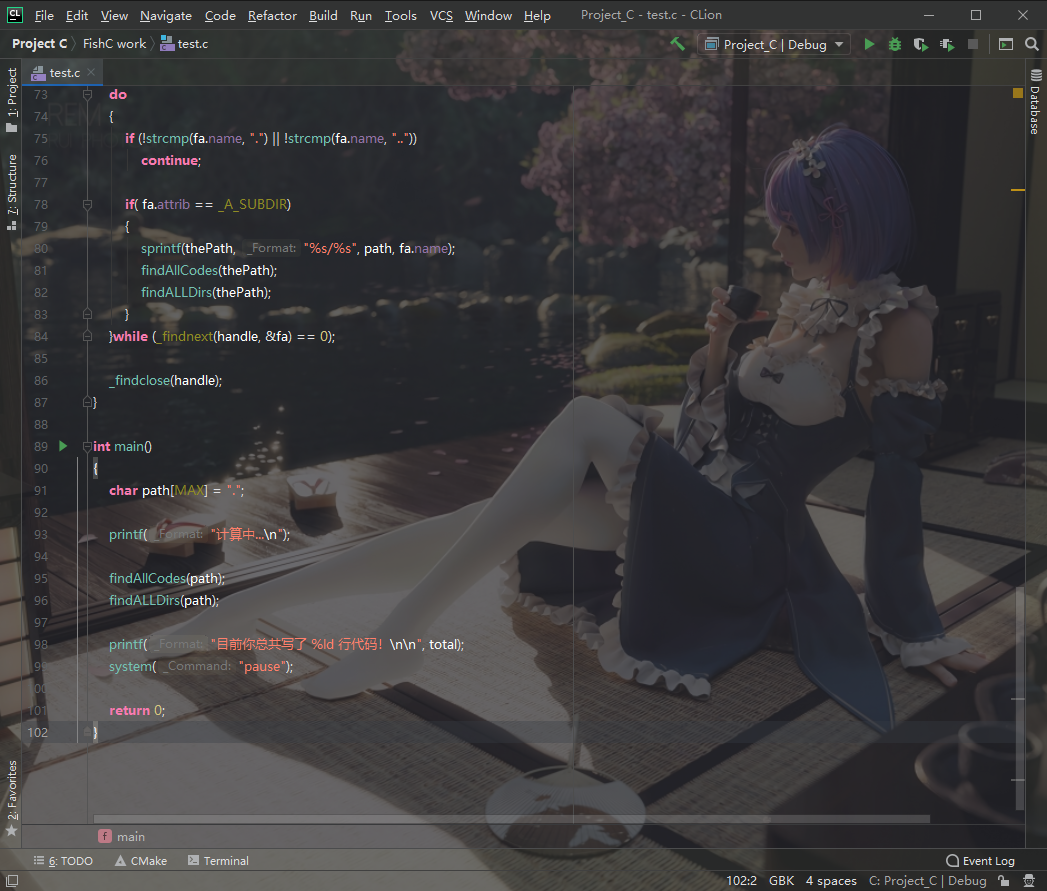Build the project with the hammer icon

tap(678, 44)
